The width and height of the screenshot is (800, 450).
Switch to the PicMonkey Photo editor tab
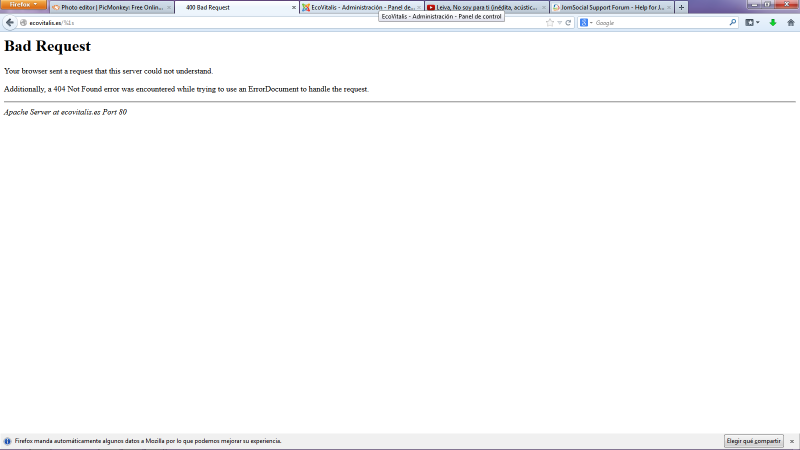click(x=111, y=7)
